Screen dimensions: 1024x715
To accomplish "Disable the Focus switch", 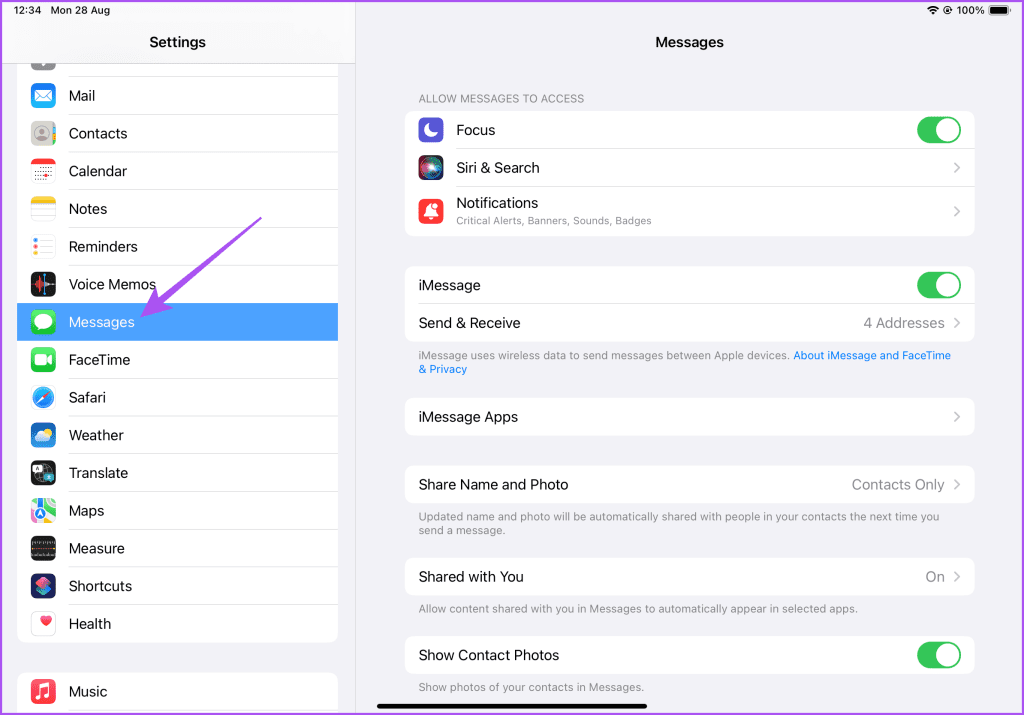I will pos(938,129).
